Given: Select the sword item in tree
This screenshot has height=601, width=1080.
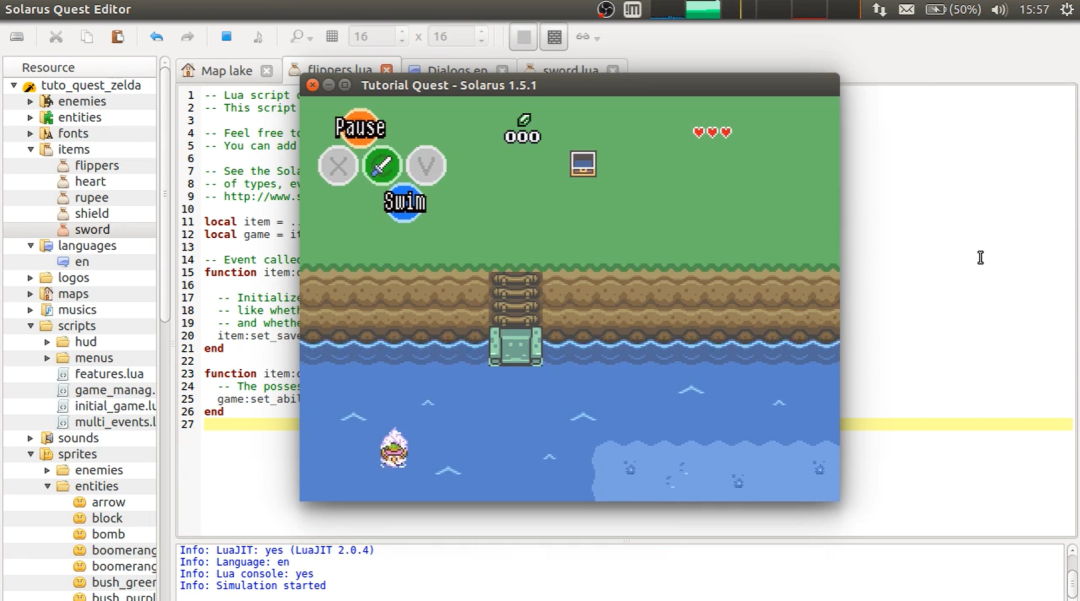Looking at the screenshot, I should (92, 230).
